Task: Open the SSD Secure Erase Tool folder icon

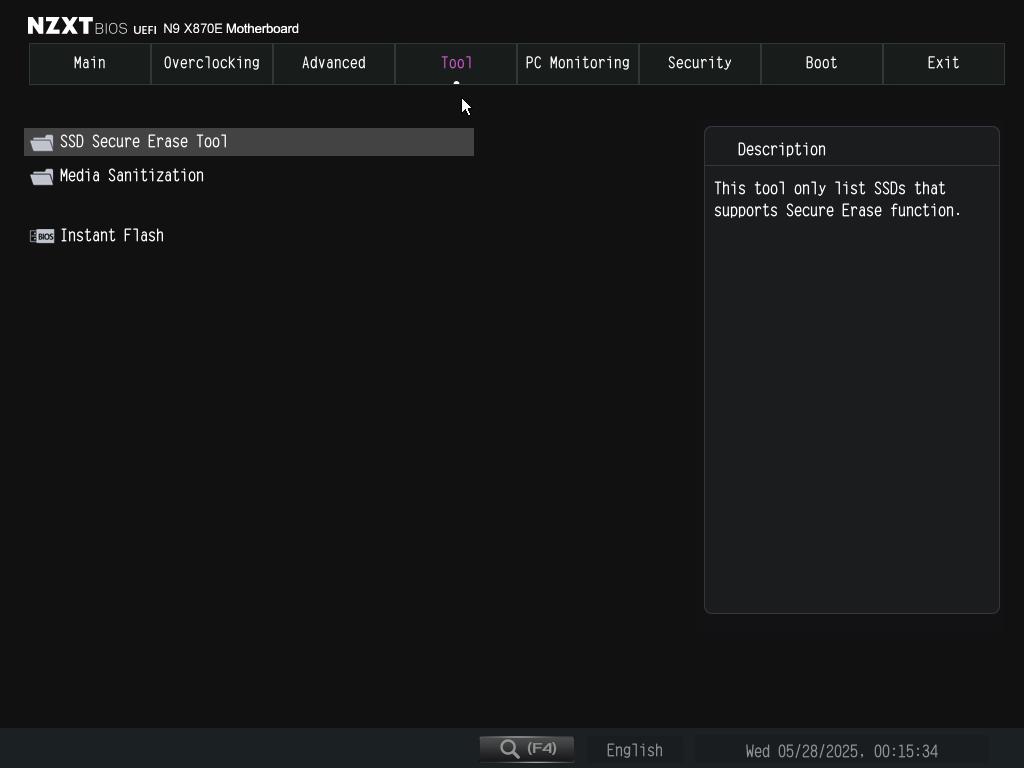Action: tap(42, 143)
